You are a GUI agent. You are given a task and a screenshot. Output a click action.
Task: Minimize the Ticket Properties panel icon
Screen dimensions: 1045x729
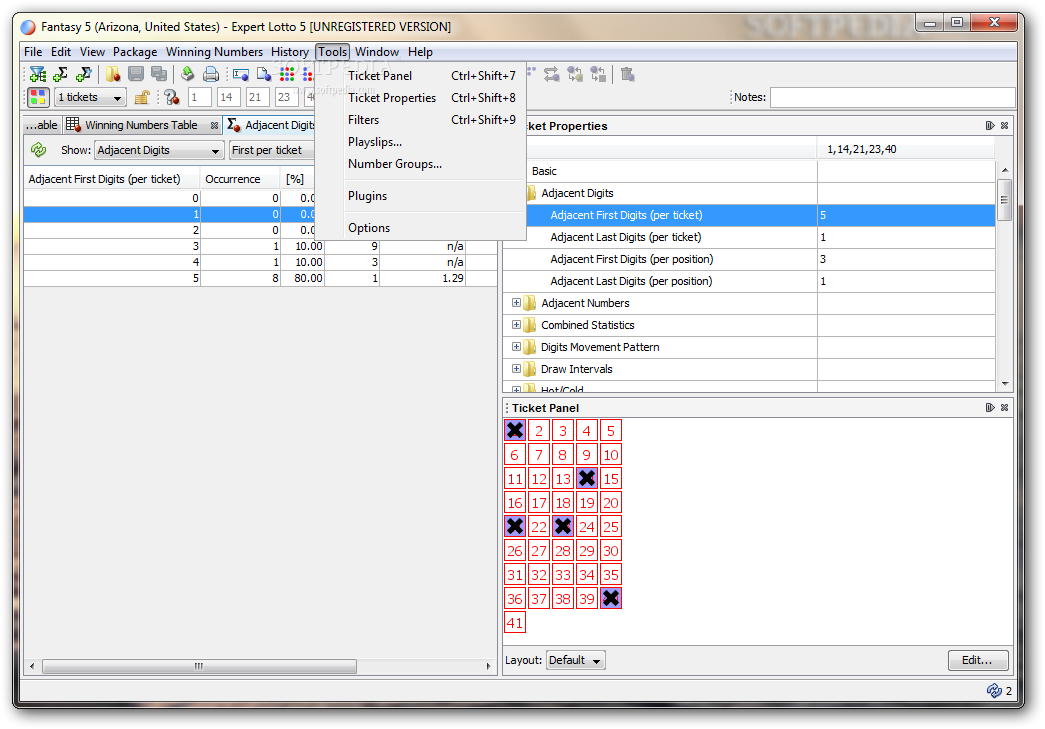[x=990, y=125]
